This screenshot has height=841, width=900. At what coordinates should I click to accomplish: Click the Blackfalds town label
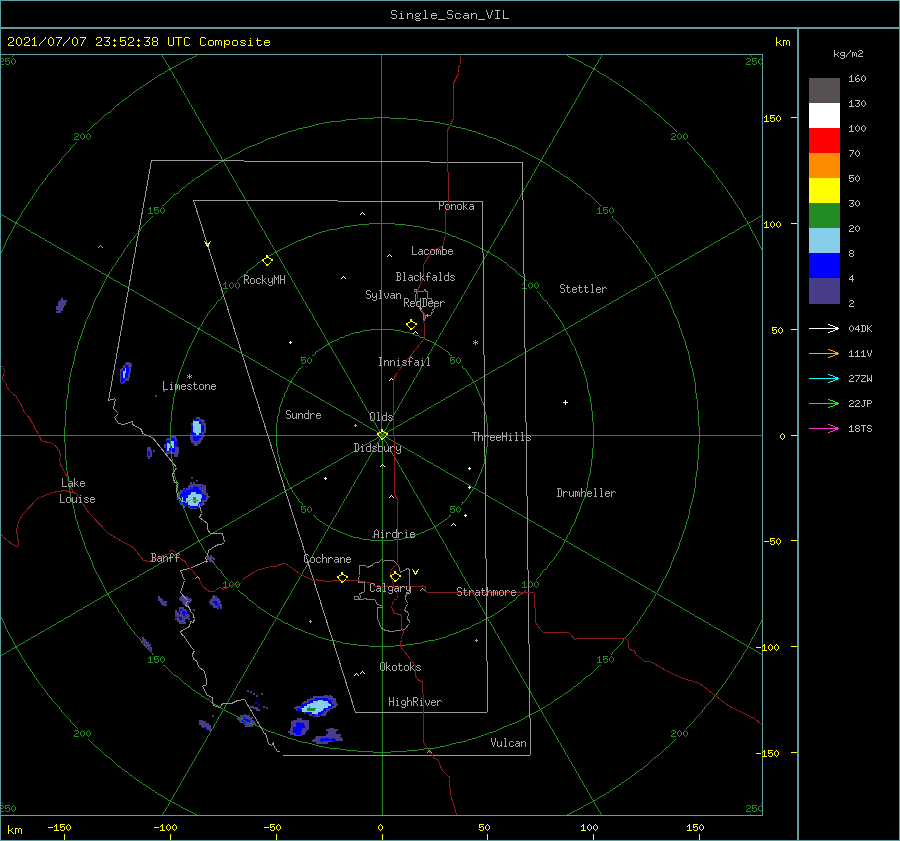pyautogui.click(x=425, y=277)
